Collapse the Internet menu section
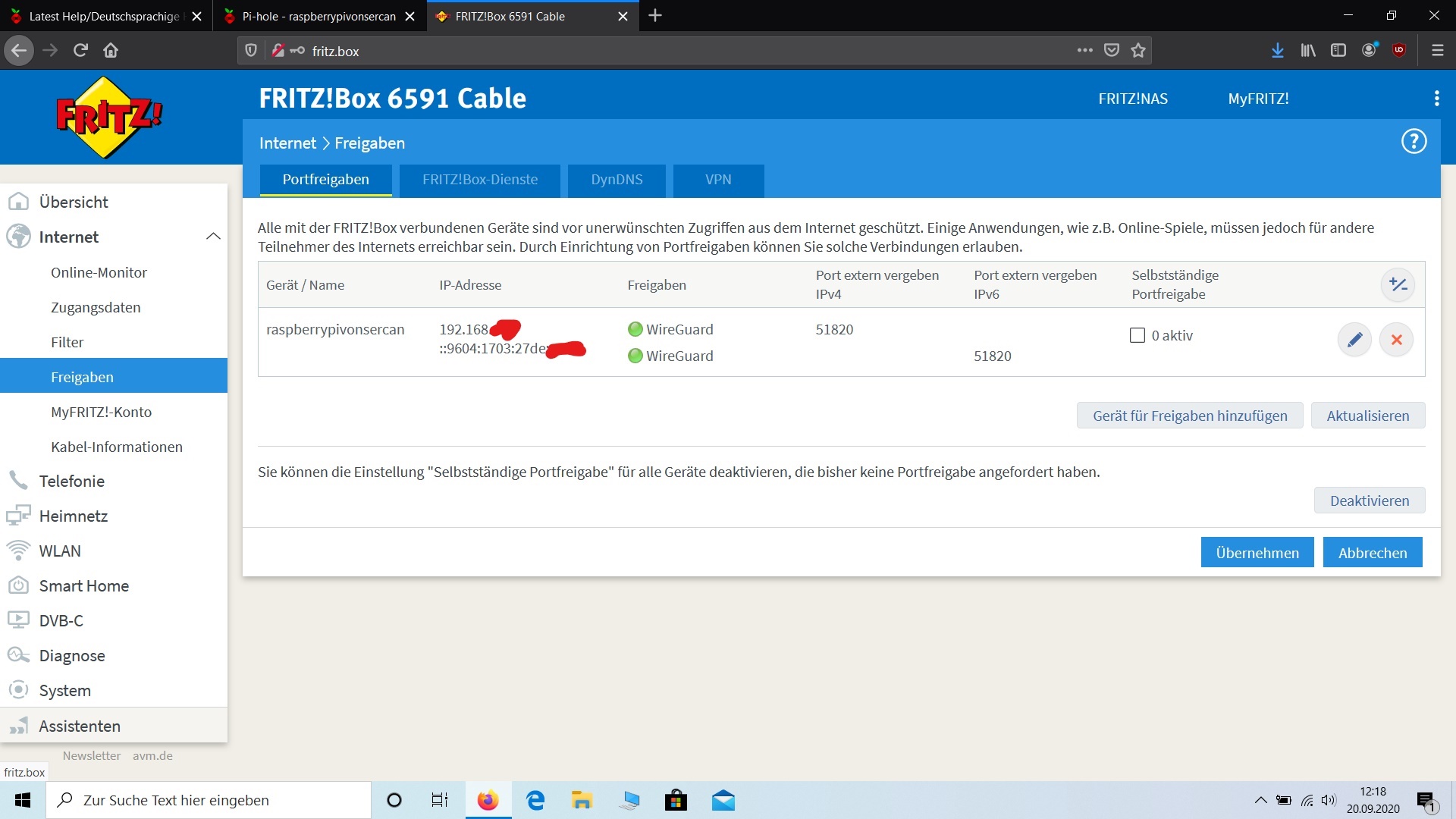The image size is (1456, 819). tap(213, 237)
